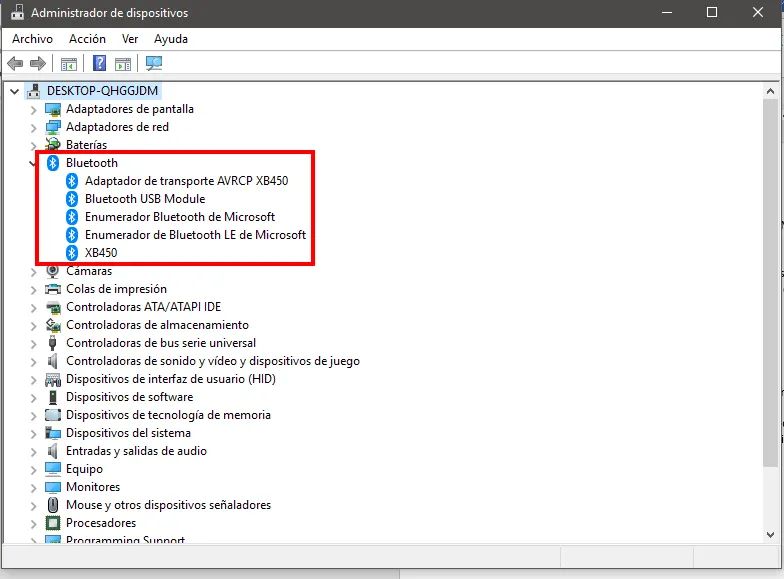Image resolution: width=784 pixels, height=579 pixels.
Task: Expand Adaptadores de pantalla
Action: (34, 110)
